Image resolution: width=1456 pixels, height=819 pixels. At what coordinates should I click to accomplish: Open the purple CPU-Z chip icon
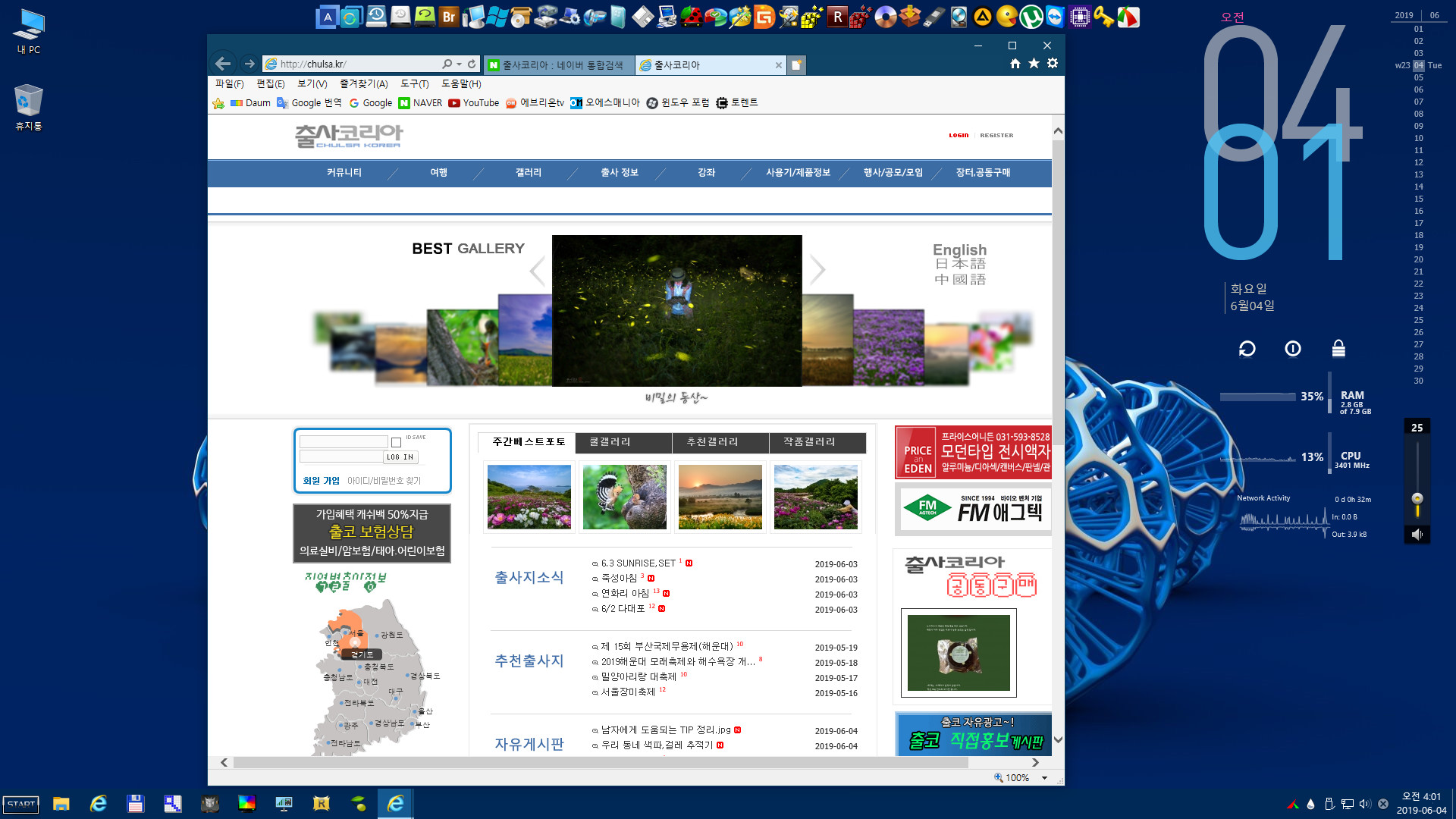point(1079,17)
